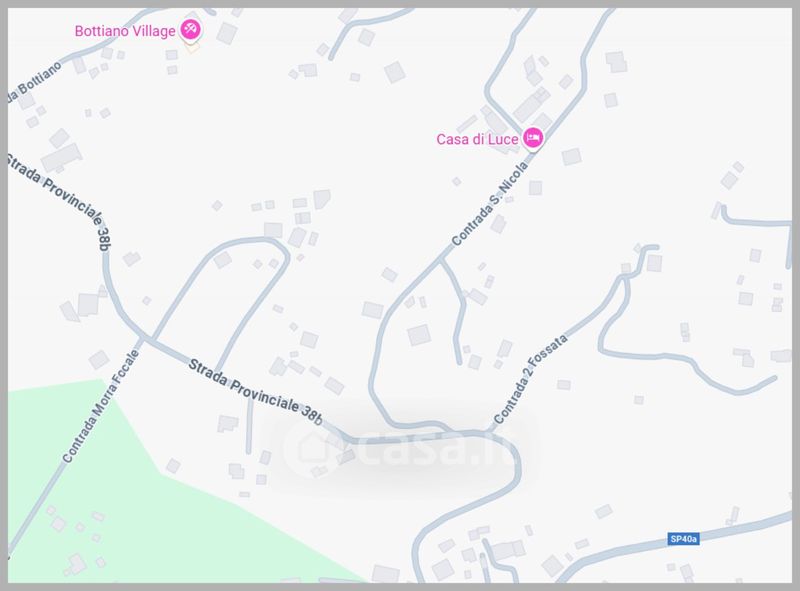Image resolution: width=800 pixels, height=591 pixels.
Task: Click the casa.it watermark logo
Action: [402, 448]
